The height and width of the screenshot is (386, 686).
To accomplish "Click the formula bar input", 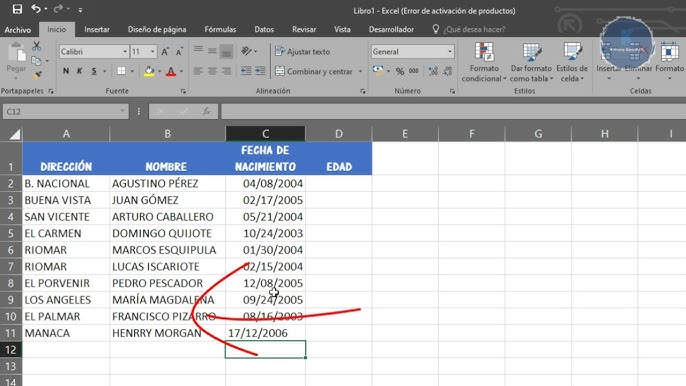I will [453, 112].
